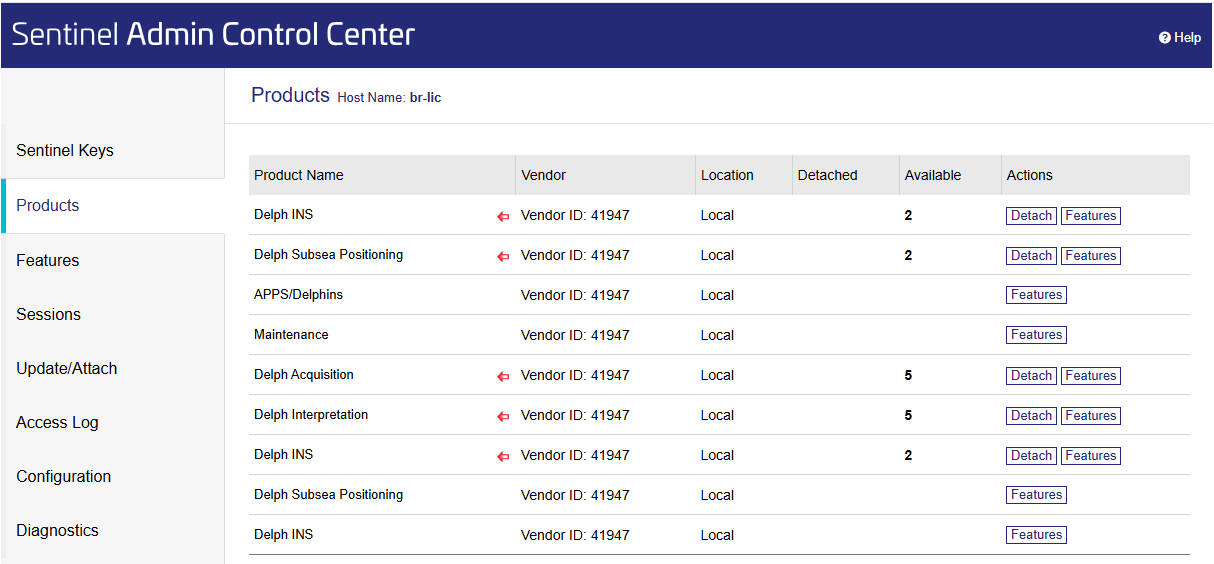Detach the Delph Acquisition product
The height and width of the screenshot is (564, 1214).
pyautogui.click(x=1031, y=376)
